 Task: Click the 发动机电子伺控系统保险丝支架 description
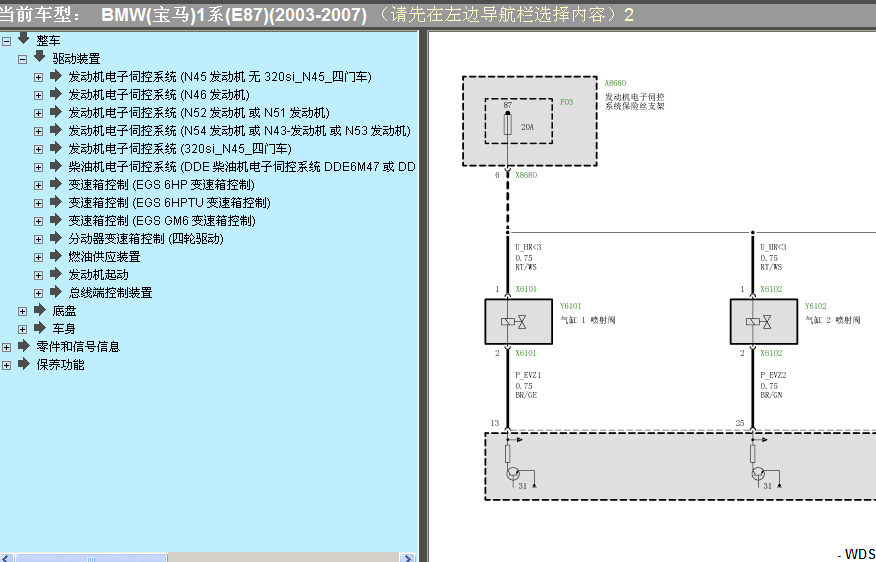[635, 102]
